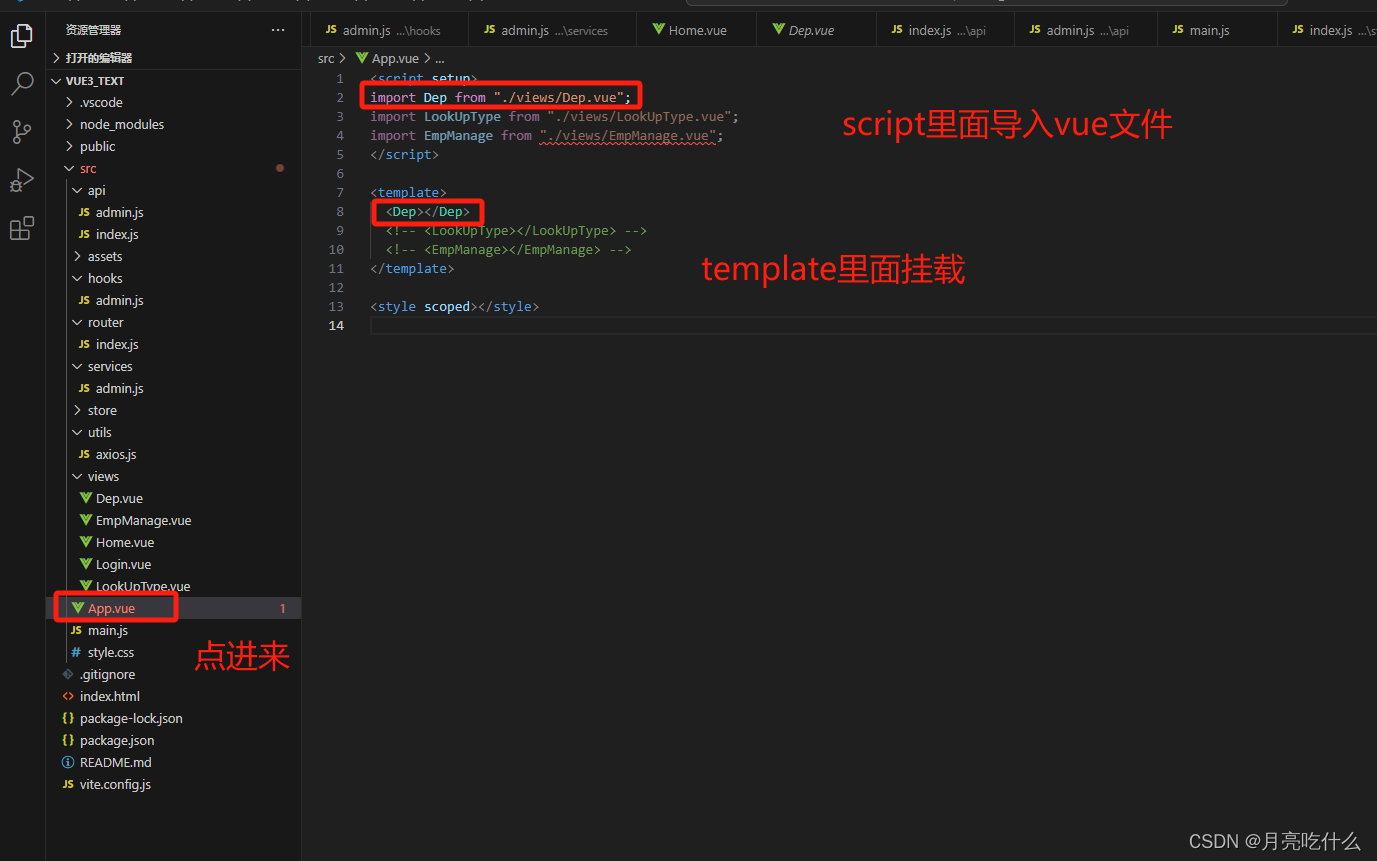Click the JS icon beside axios.js

[x=85, y=454]
